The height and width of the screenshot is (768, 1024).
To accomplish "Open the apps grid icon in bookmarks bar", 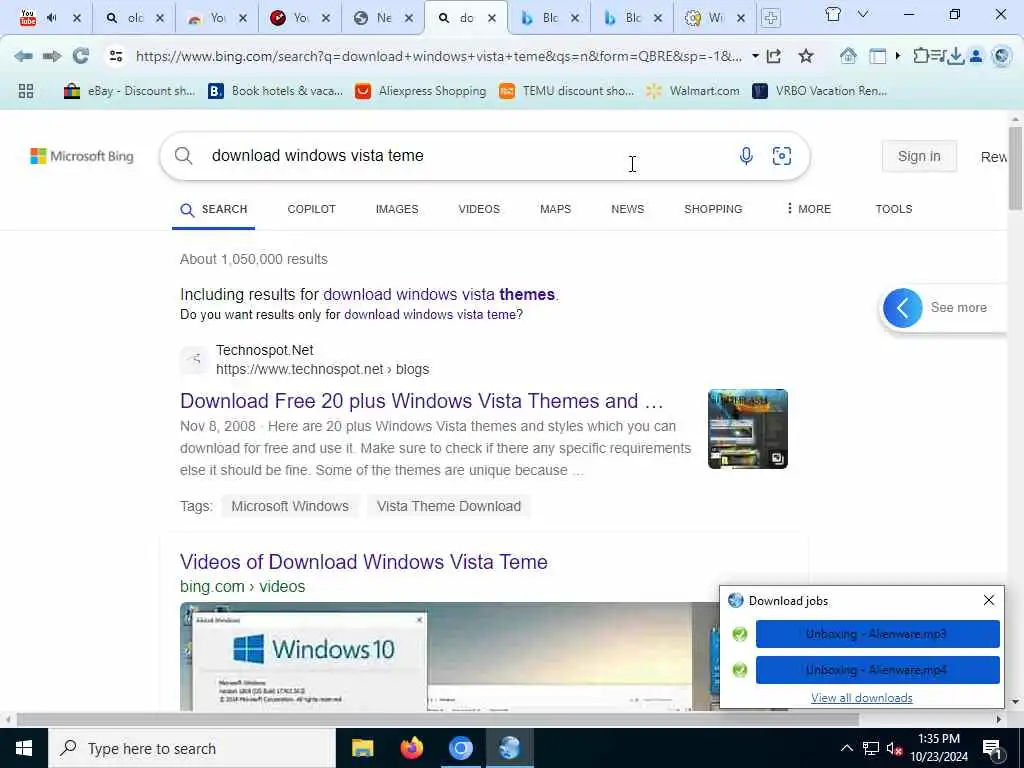I will [26, 91].
